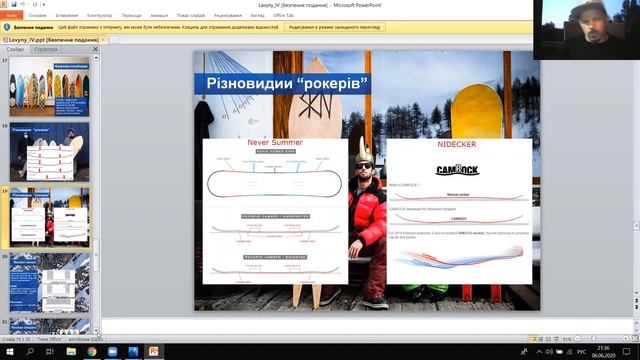Click the Protected View shield icon
Image resolution: width=640 pixels, height=360 pixels.
[7, 27]
